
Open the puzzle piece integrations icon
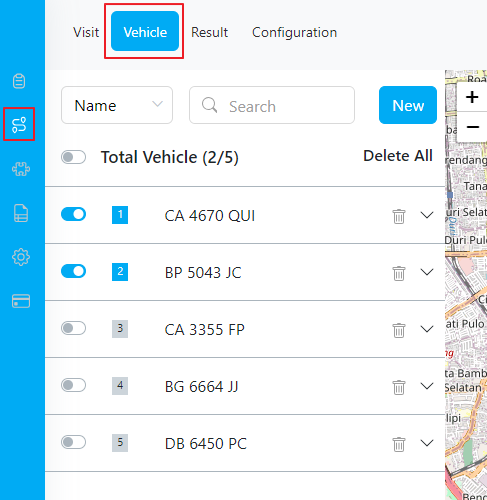21,169
